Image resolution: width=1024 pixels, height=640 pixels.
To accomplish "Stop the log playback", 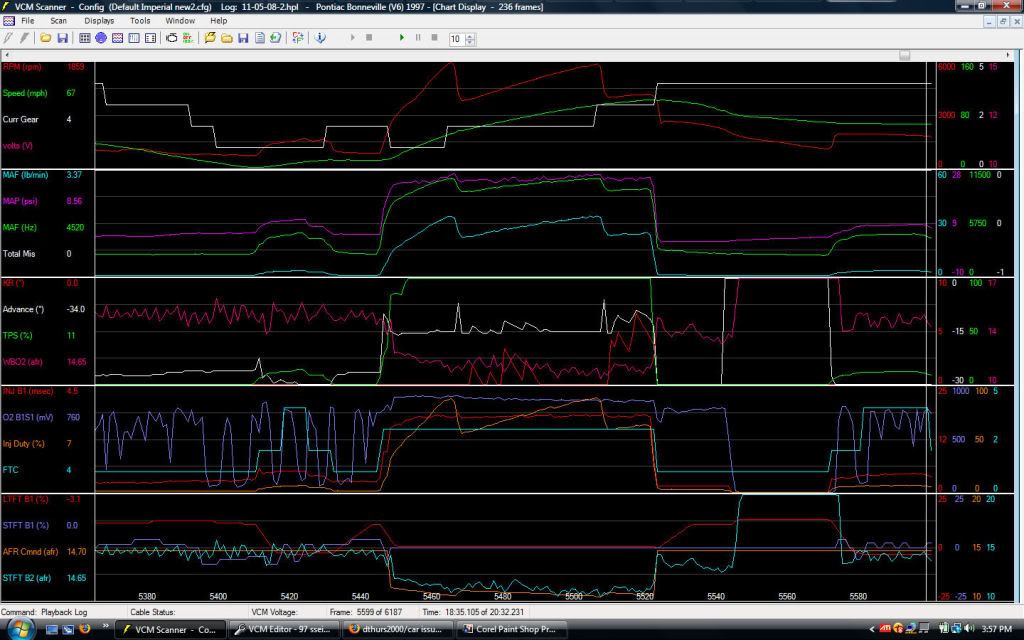I will click(434, 38).
